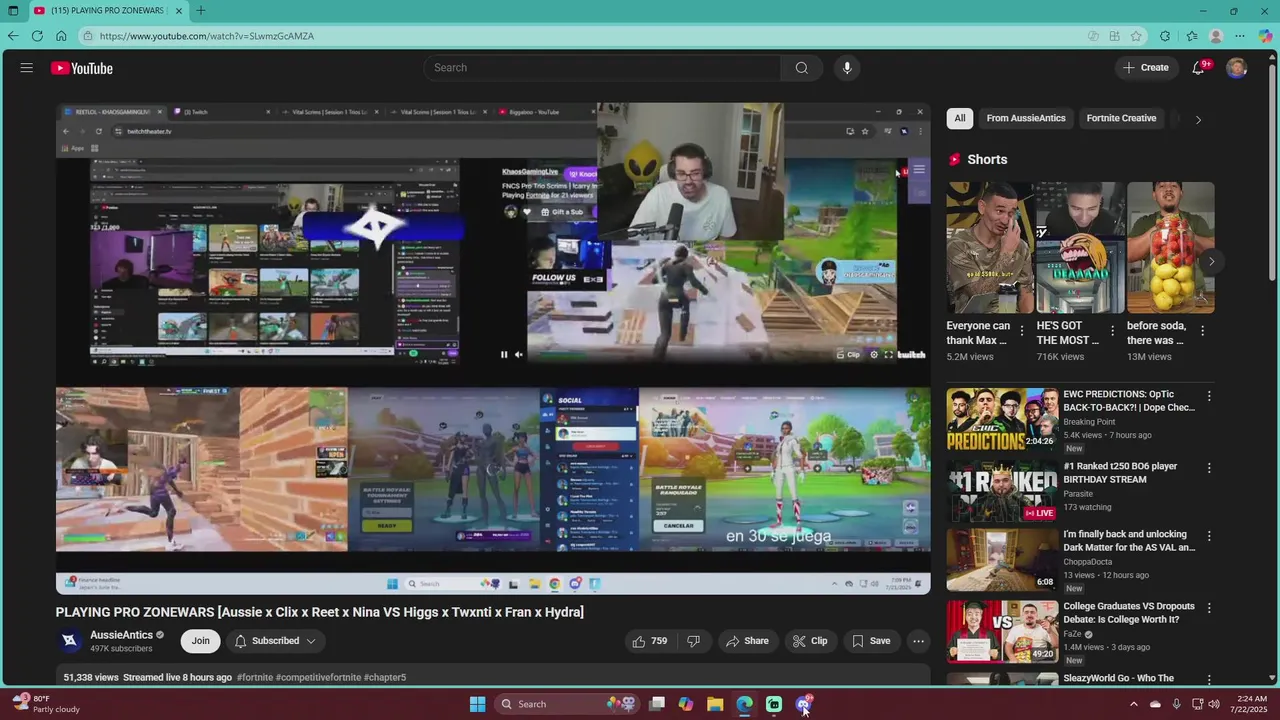
Task: Open the #fortnite hashtag
Action: click(x=255, y=678)
